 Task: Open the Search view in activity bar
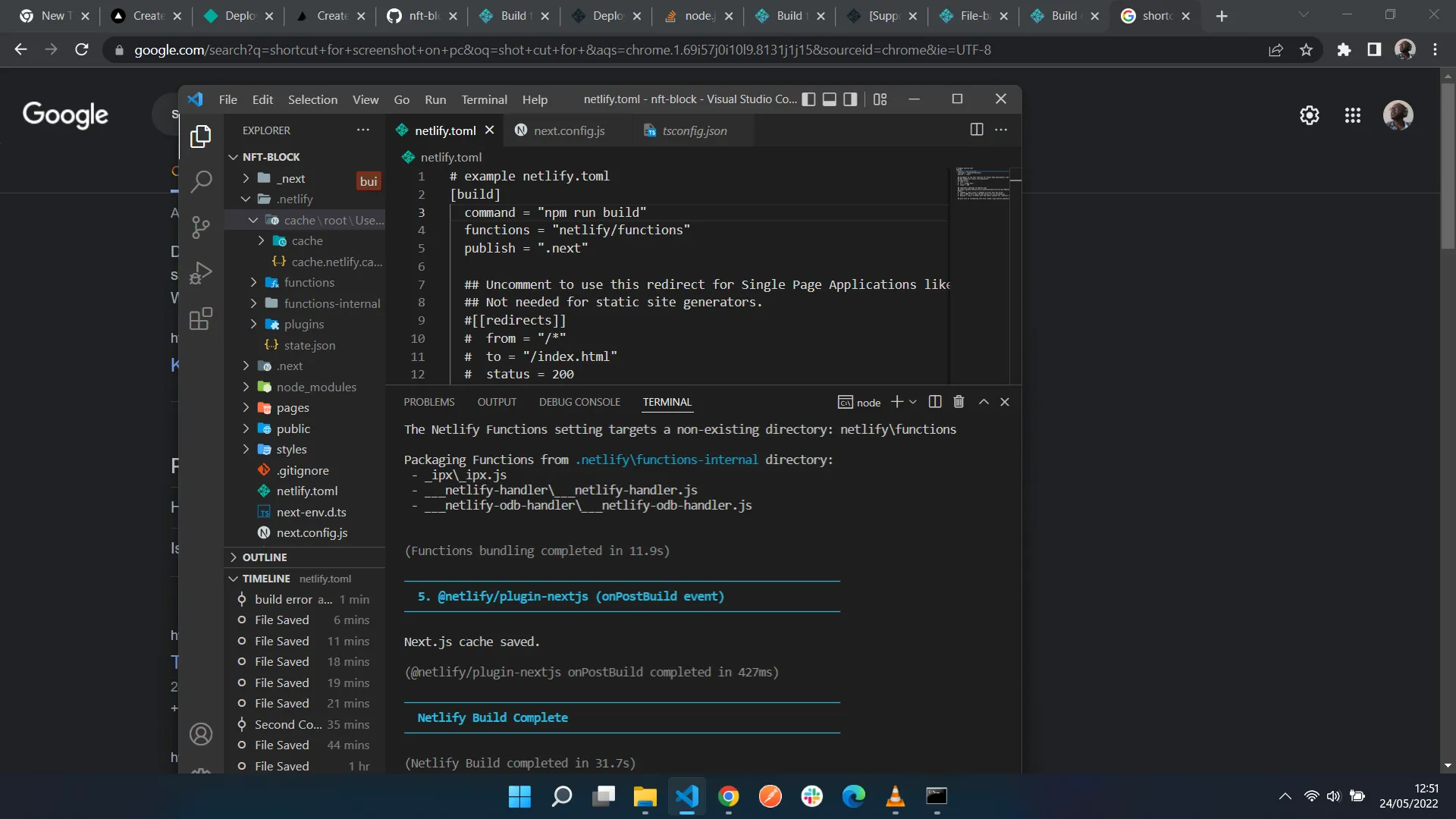click(201, 182)
